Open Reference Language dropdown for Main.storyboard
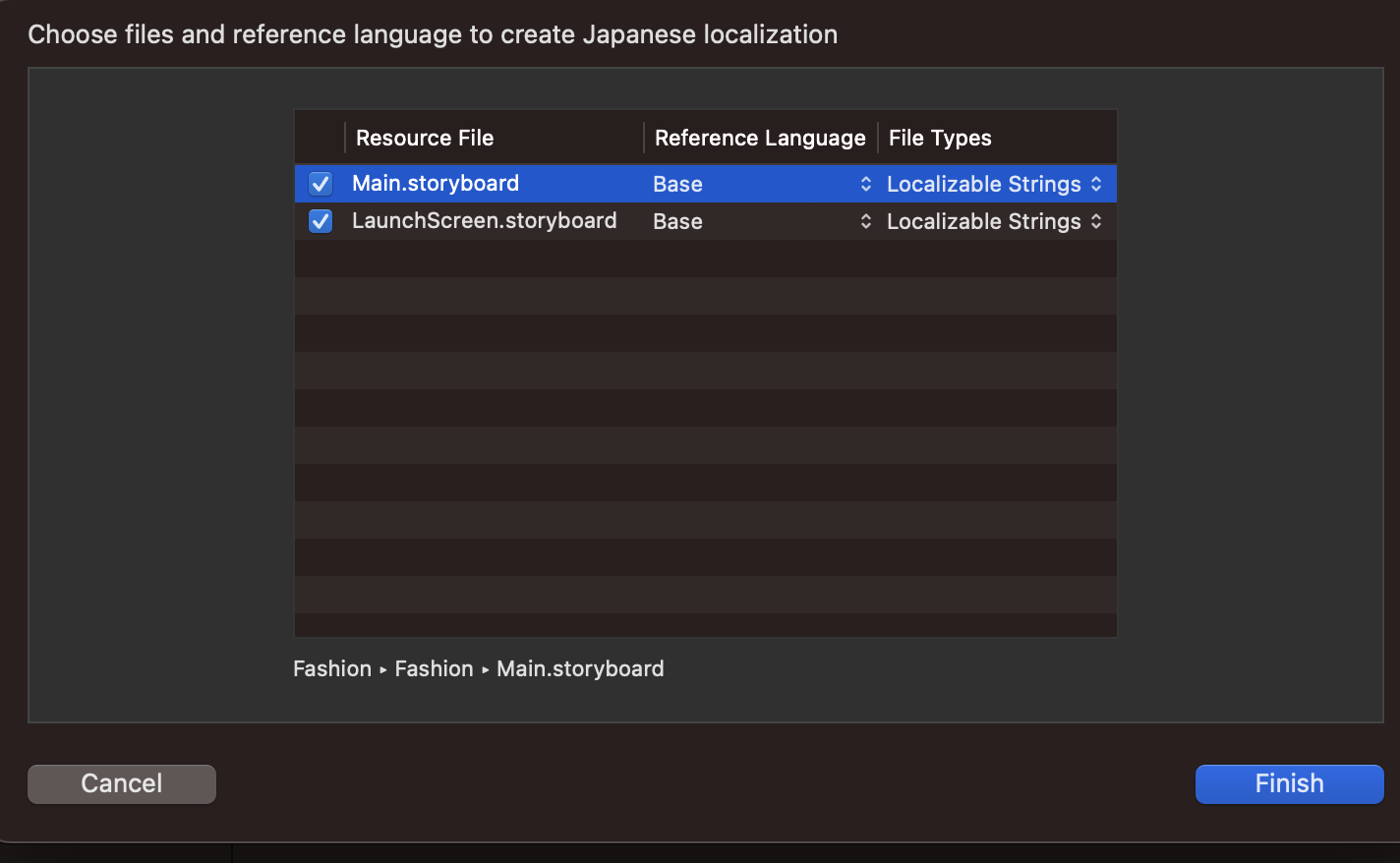Viewport: 1400px width, 863px height. 762,184
